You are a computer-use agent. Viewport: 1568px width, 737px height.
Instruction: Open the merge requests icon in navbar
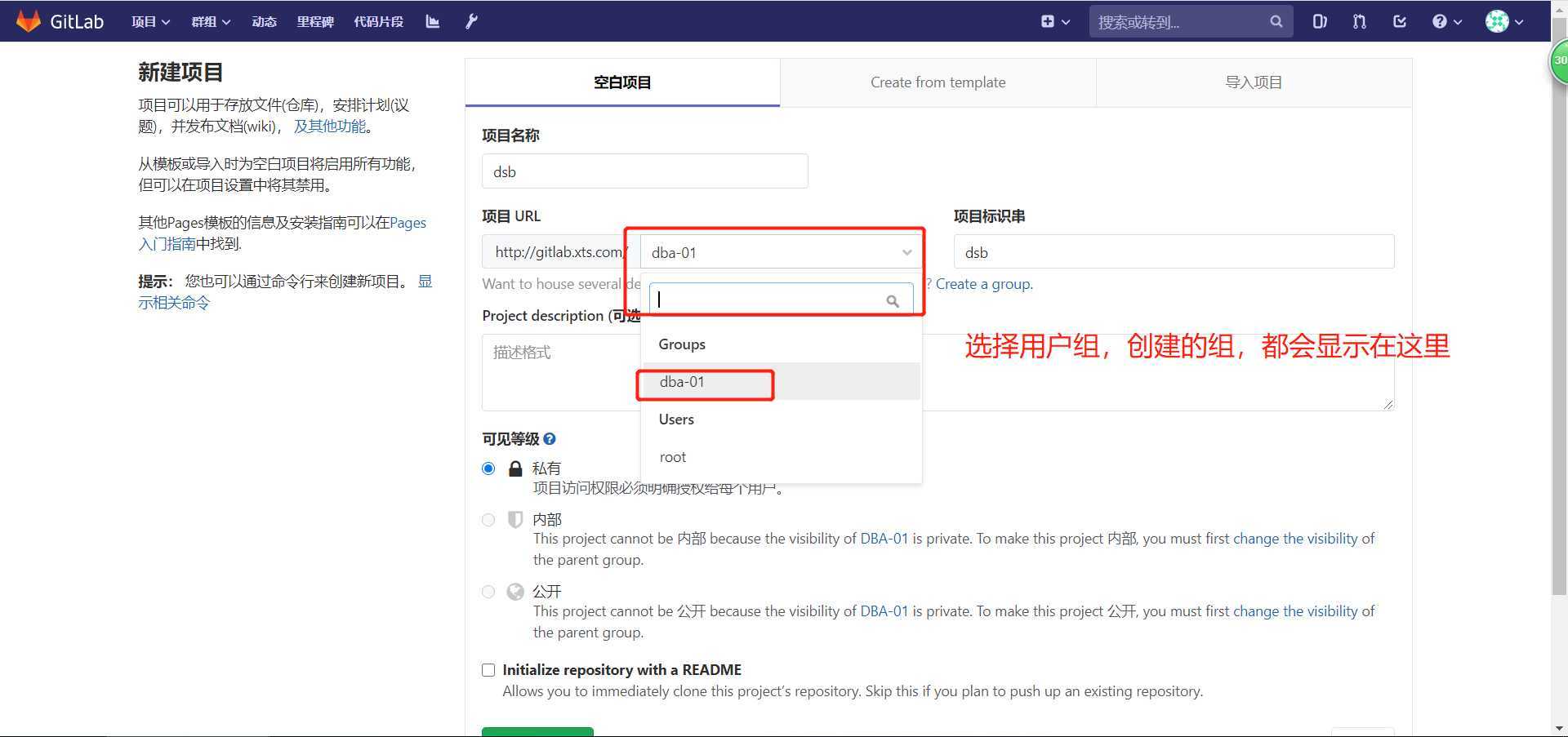[1359, 22]
